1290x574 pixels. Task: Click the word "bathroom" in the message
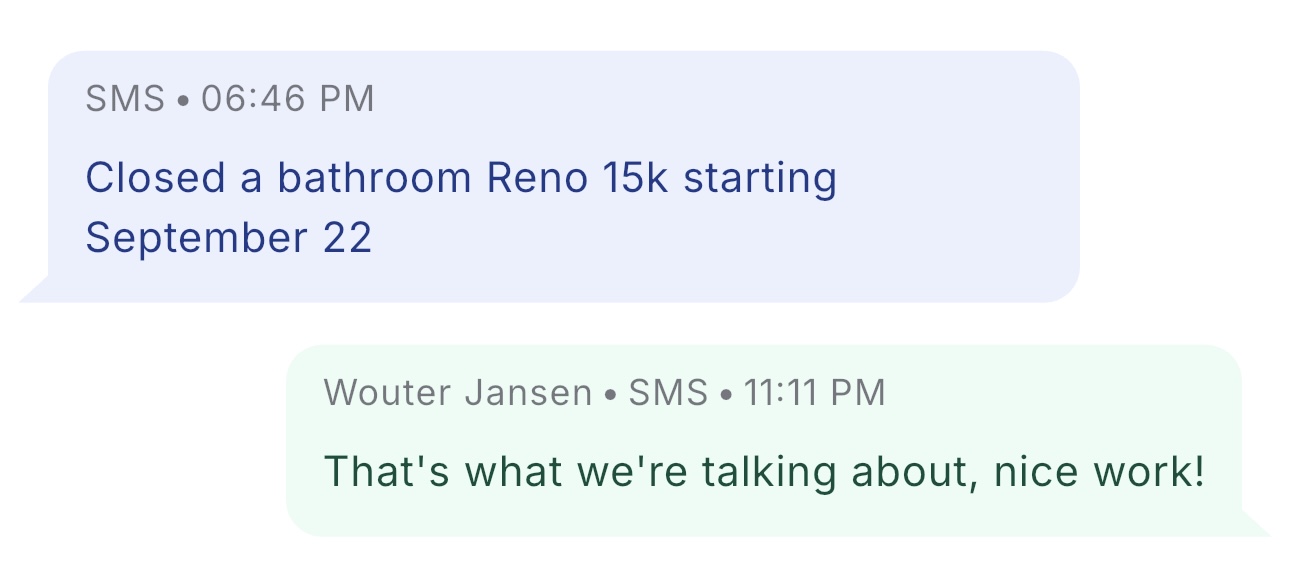[x=373, y=178]
